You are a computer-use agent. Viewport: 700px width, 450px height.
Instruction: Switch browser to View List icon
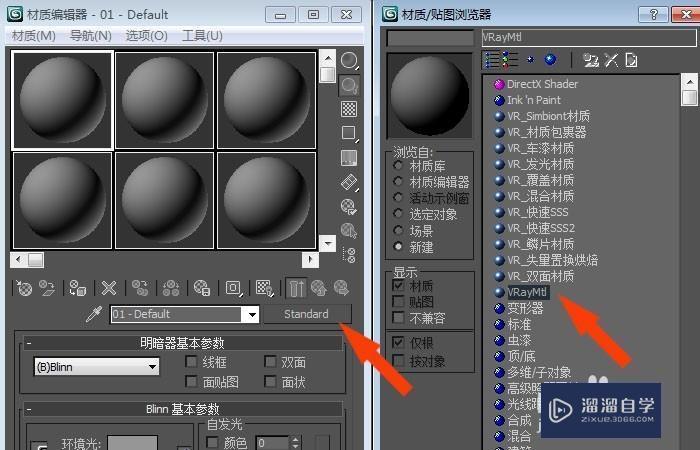click(492, 60)
